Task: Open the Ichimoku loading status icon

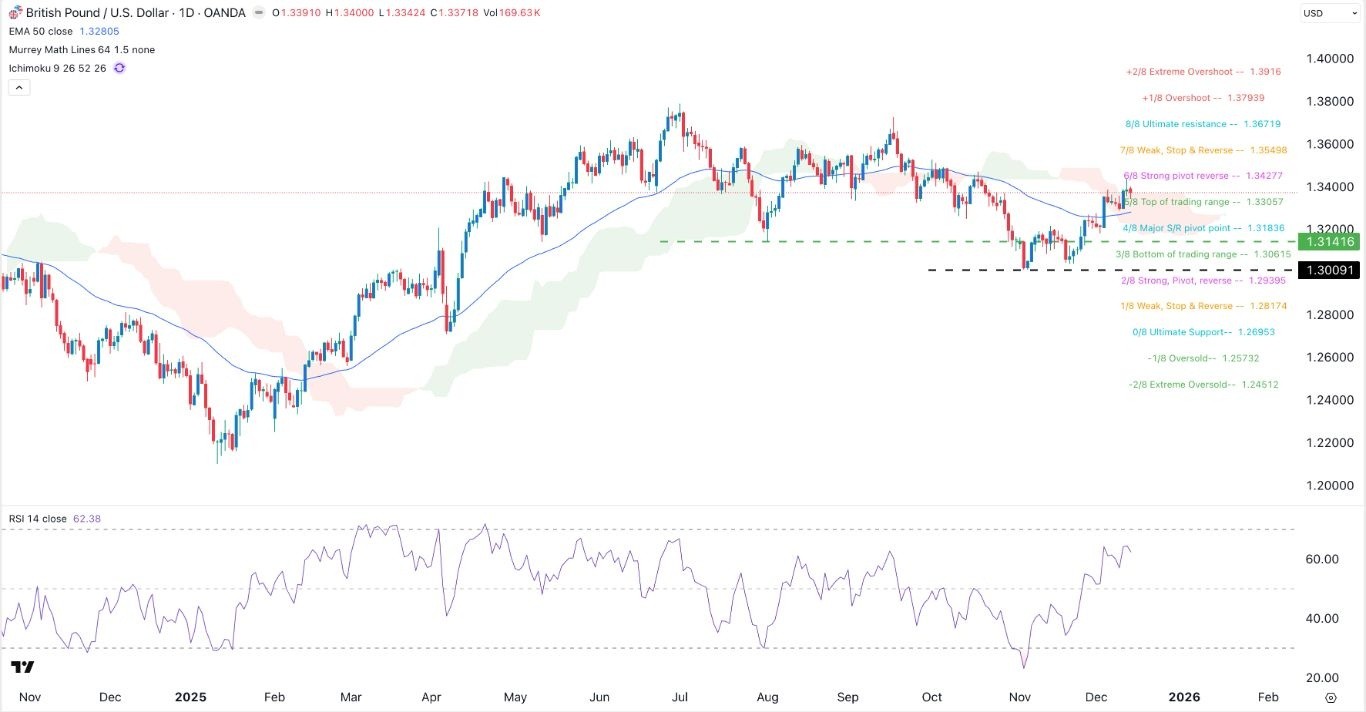Action: tap(119, 66)
